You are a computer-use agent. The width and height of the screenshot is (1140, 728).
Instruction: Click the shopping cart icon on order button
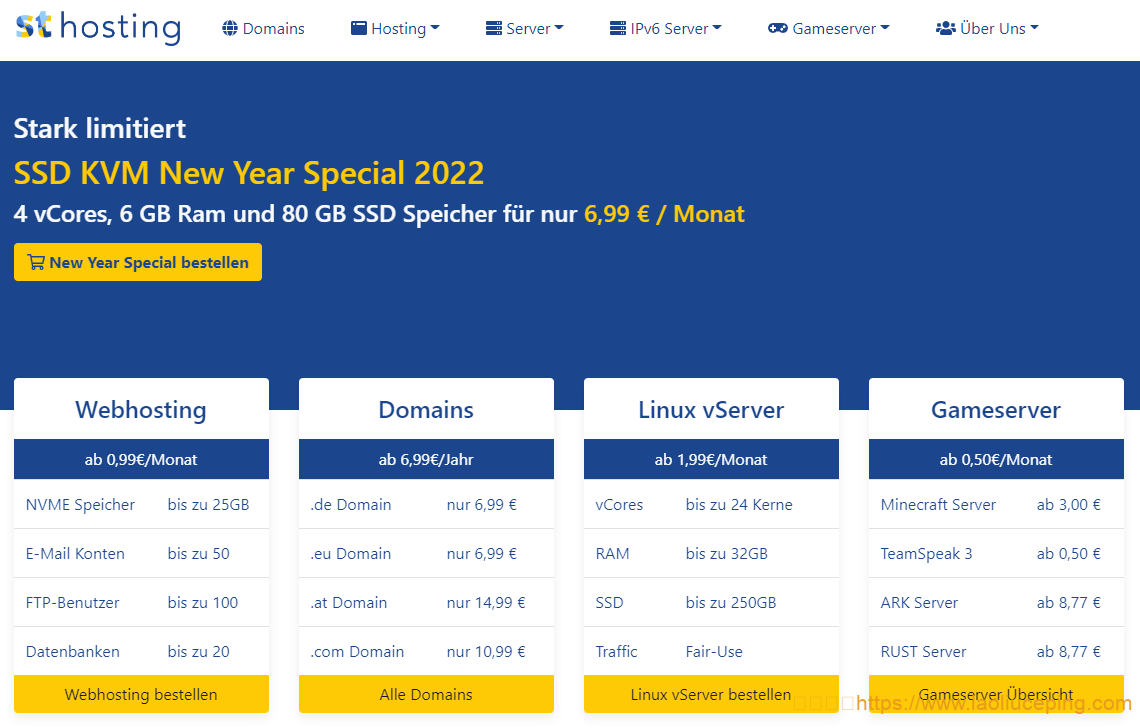(x=36, y=262)
